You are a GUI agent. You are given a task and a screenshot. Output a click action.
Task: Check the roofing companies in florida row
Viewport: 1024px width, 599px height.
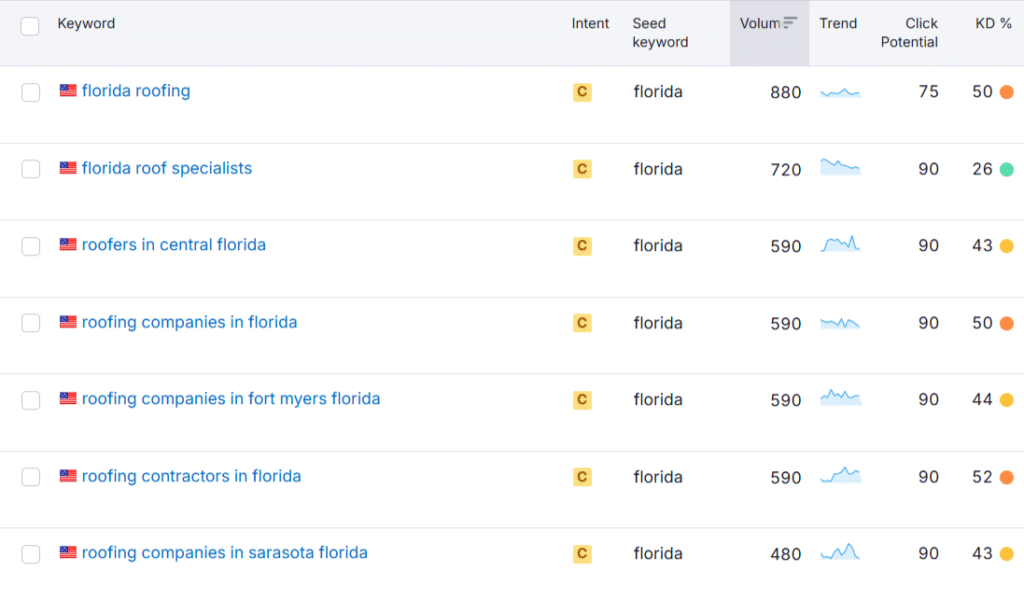click(31, 323)
